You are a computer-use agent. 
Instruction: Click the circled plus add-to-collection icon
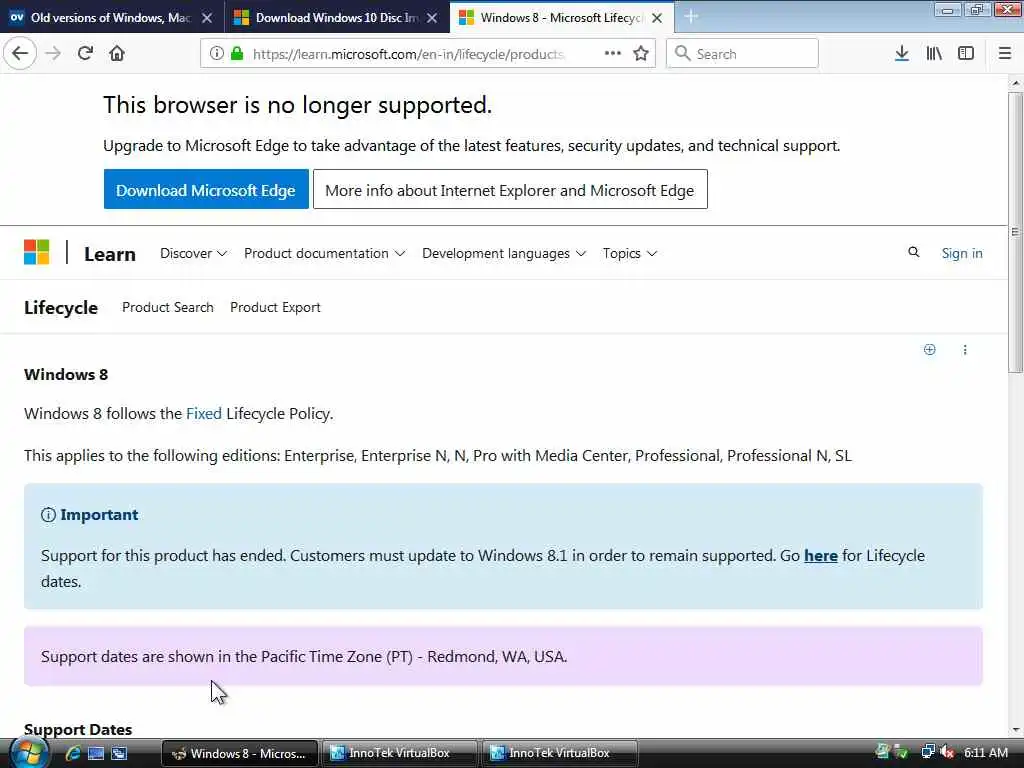[x=929, y=349]
